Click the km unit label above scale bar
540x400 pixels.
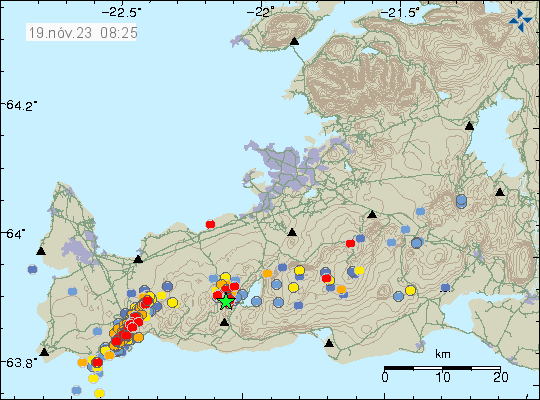tap(443, 354)
